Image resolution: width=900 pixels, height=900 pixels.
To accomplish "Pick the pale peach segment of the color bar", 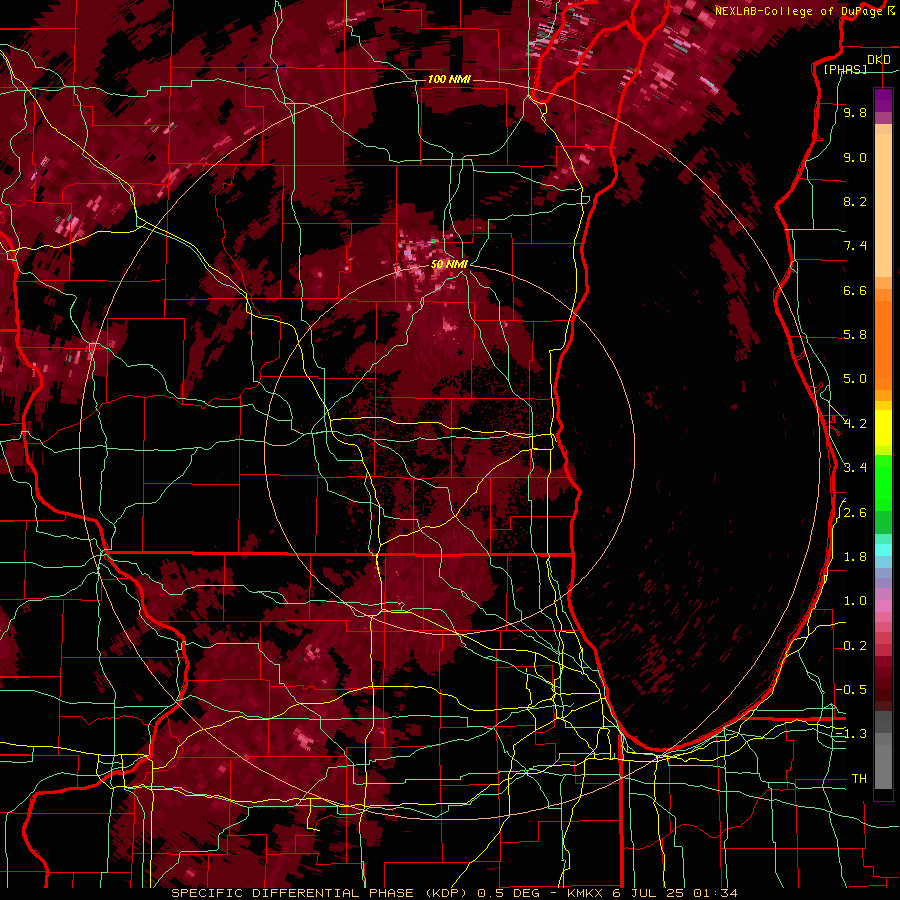I will [883, 205].
